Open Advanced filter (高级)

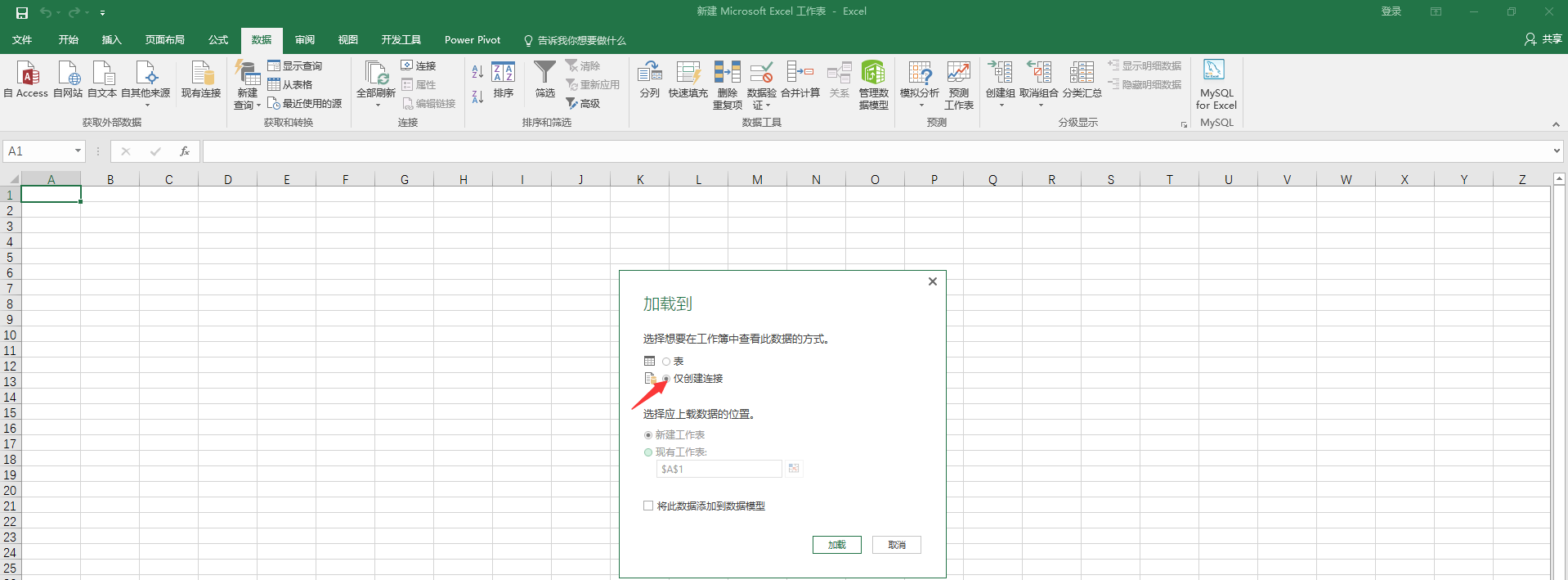(x=583, y=103)
